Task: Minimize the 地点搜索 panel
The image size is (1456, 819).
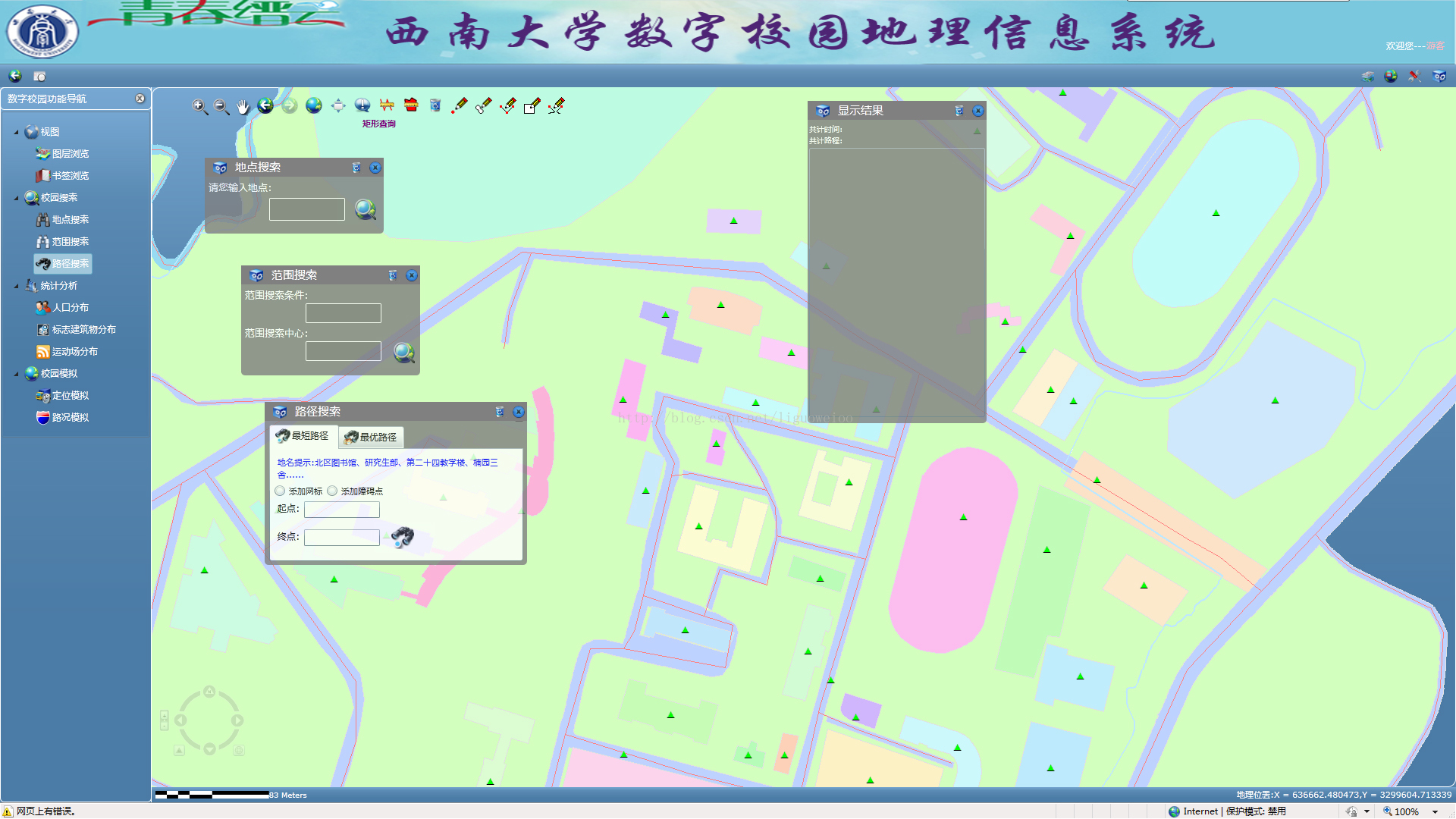Action: [x=356, y=168]
